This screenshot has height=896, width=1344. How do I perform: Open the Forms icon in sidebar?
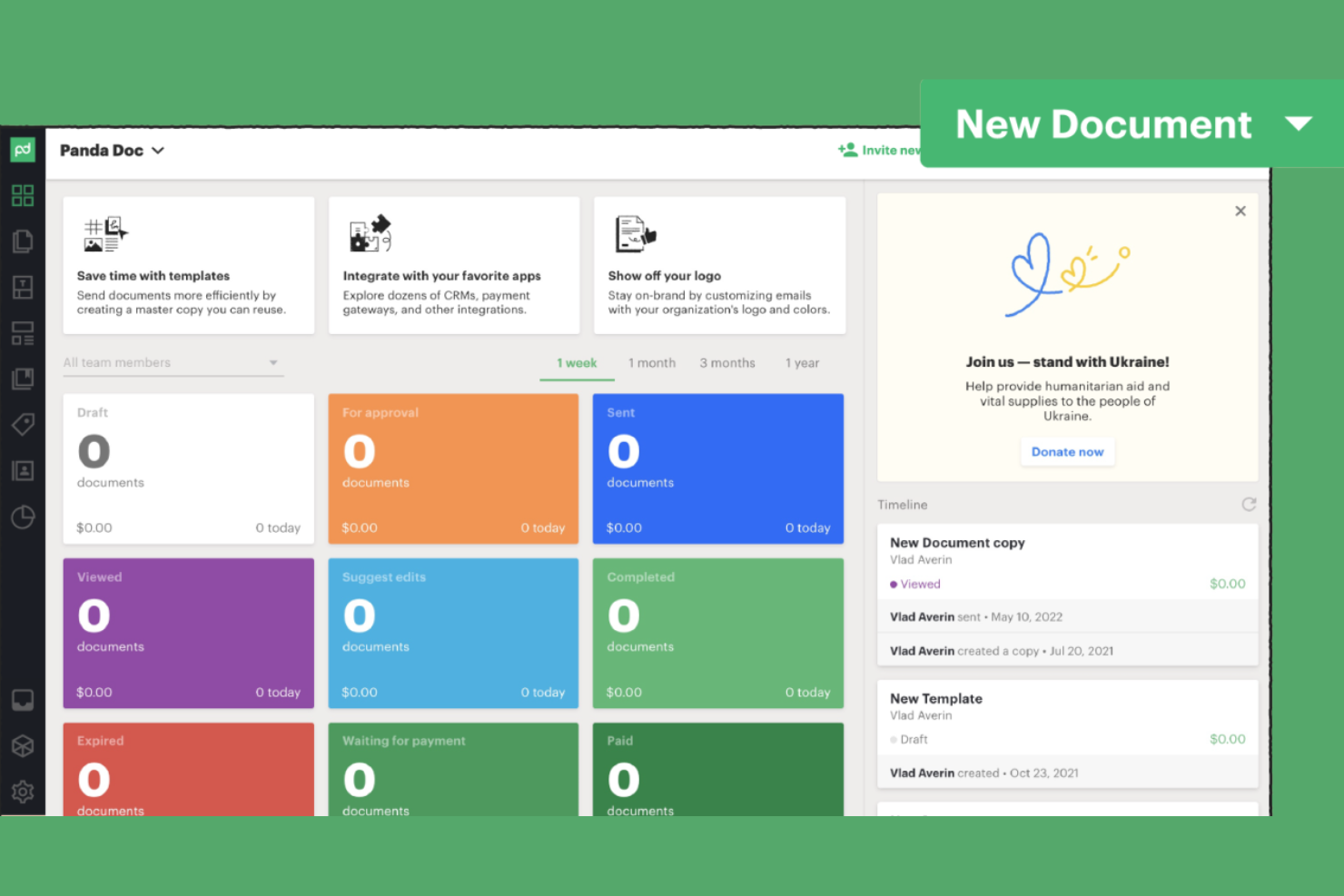23,333
